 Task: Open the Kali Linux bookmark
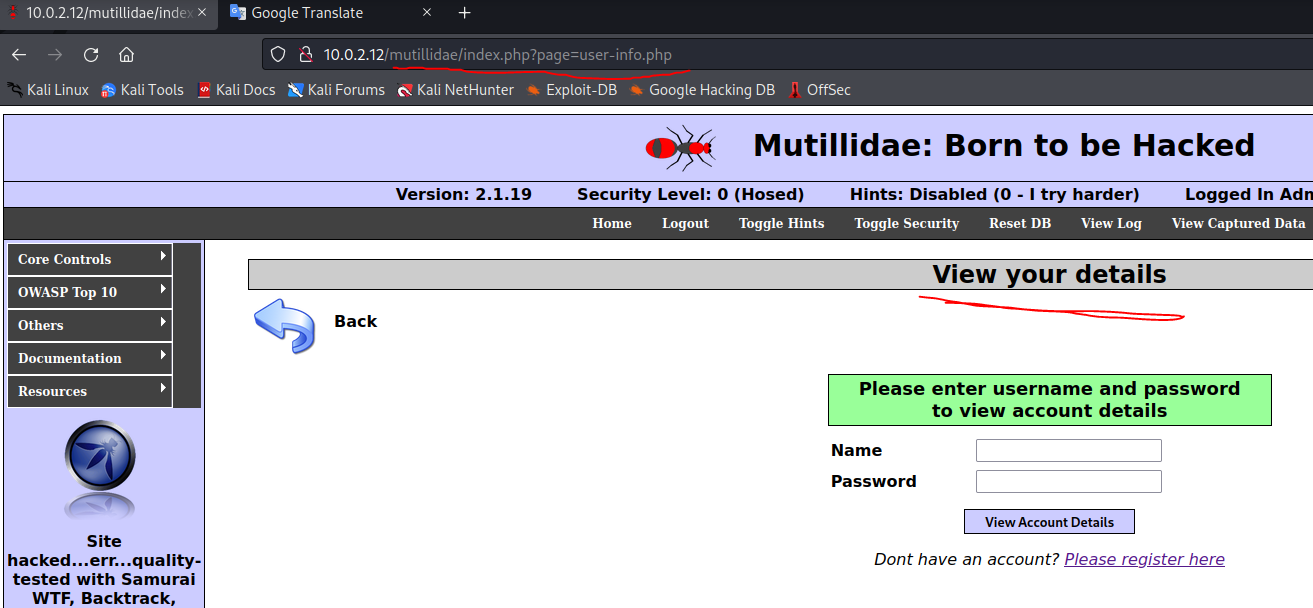coord(48,90)
